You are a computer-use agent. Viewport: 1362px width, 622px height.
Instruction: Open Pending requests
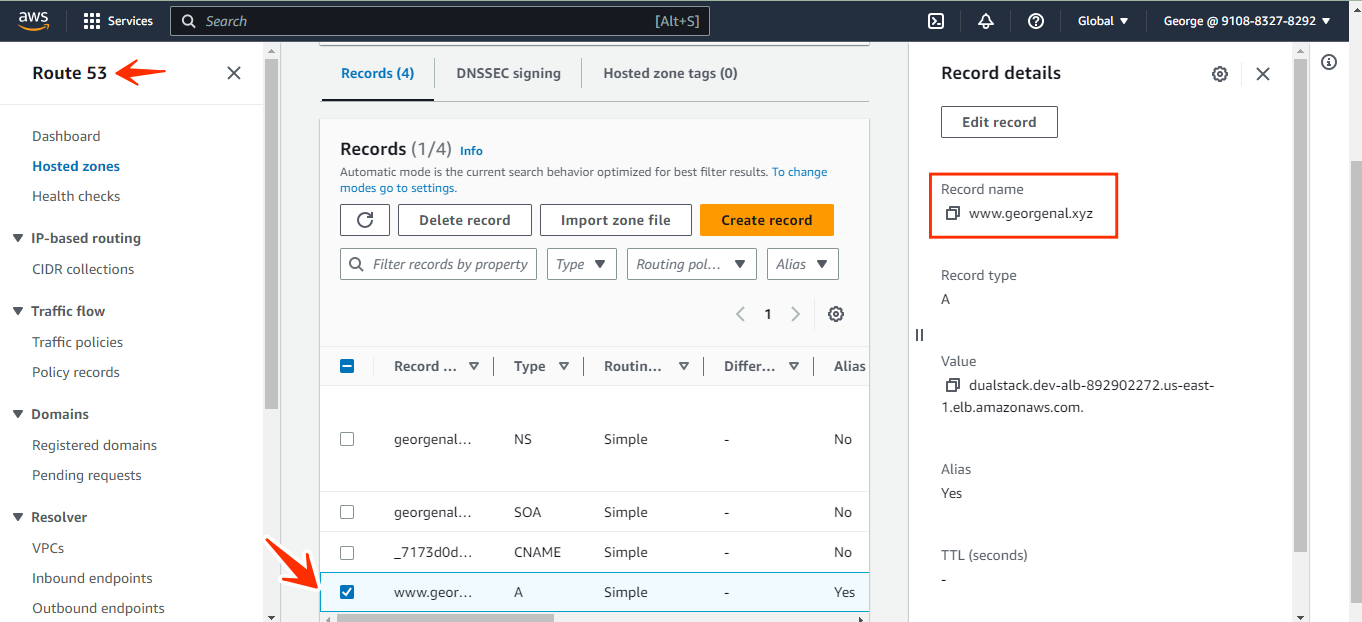point(87,475)
